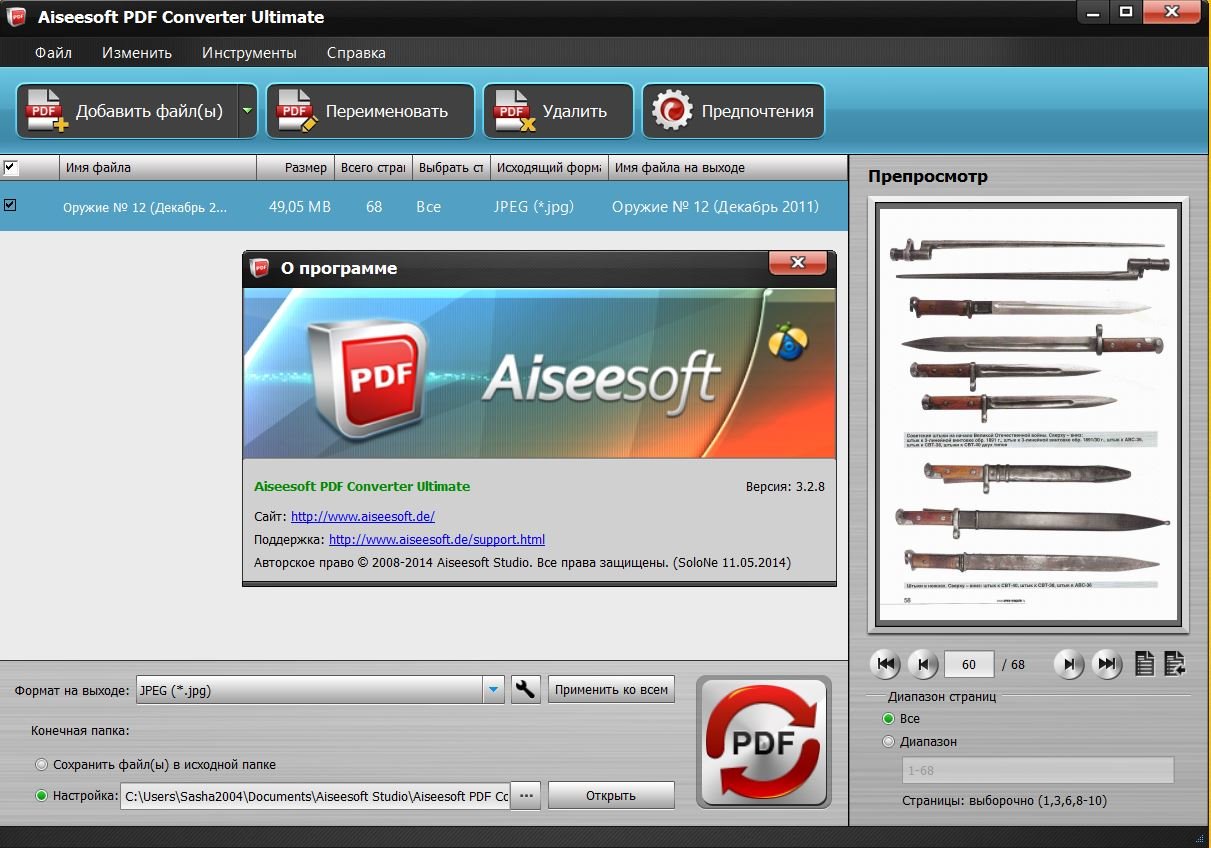Open the http://www.aiseesoft.de/ site link
This screenshot has height=848, width=1211.
[x=363, y=517]
